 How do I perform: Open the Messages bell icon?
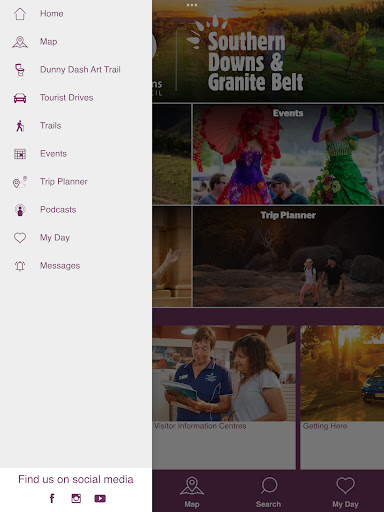(x=20, y=266)
